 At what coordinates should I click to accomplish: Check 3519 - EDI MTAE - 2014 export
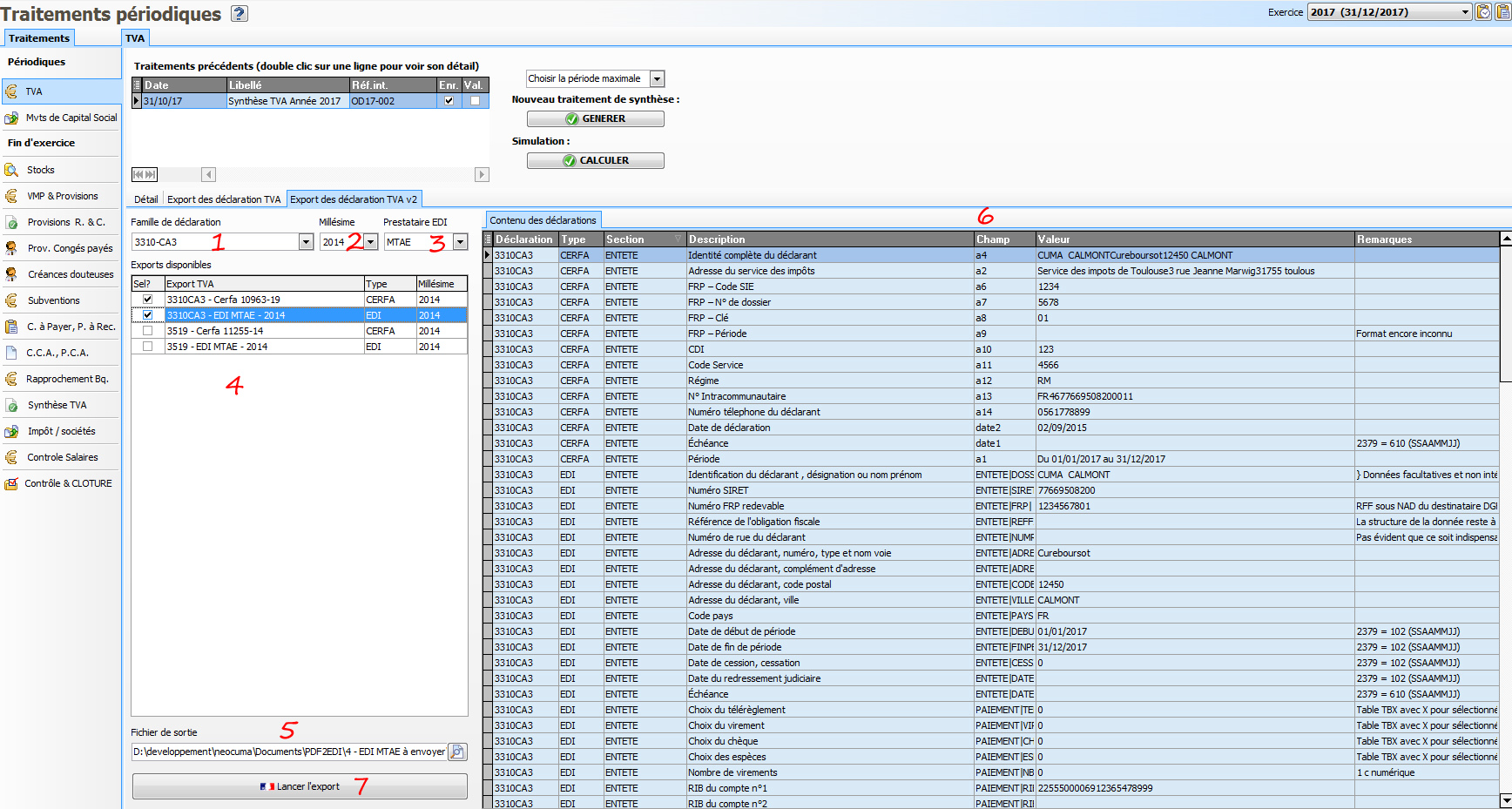[x=148, y=347]
